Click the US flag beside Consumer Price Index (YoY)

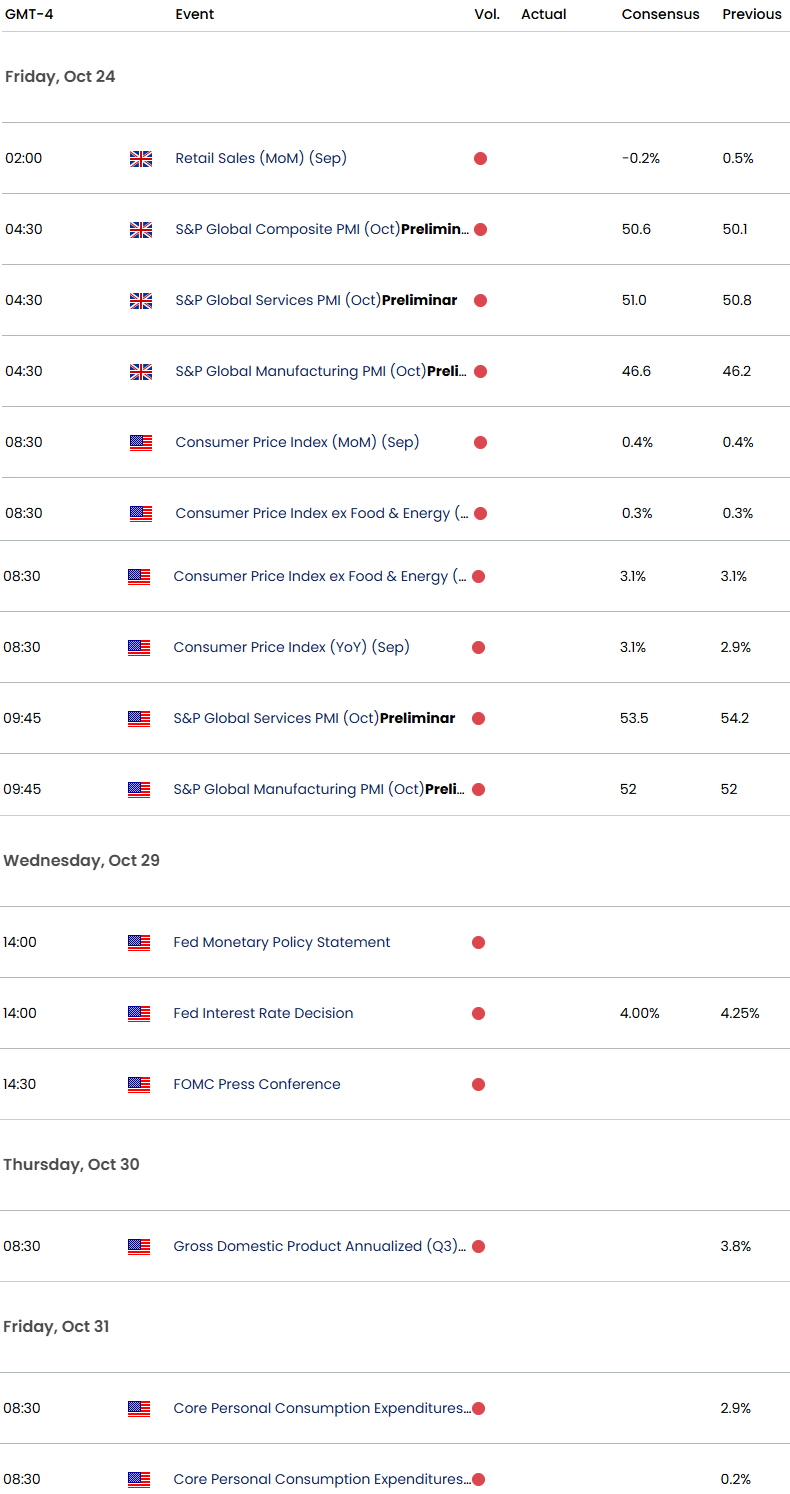click(139, 647)
